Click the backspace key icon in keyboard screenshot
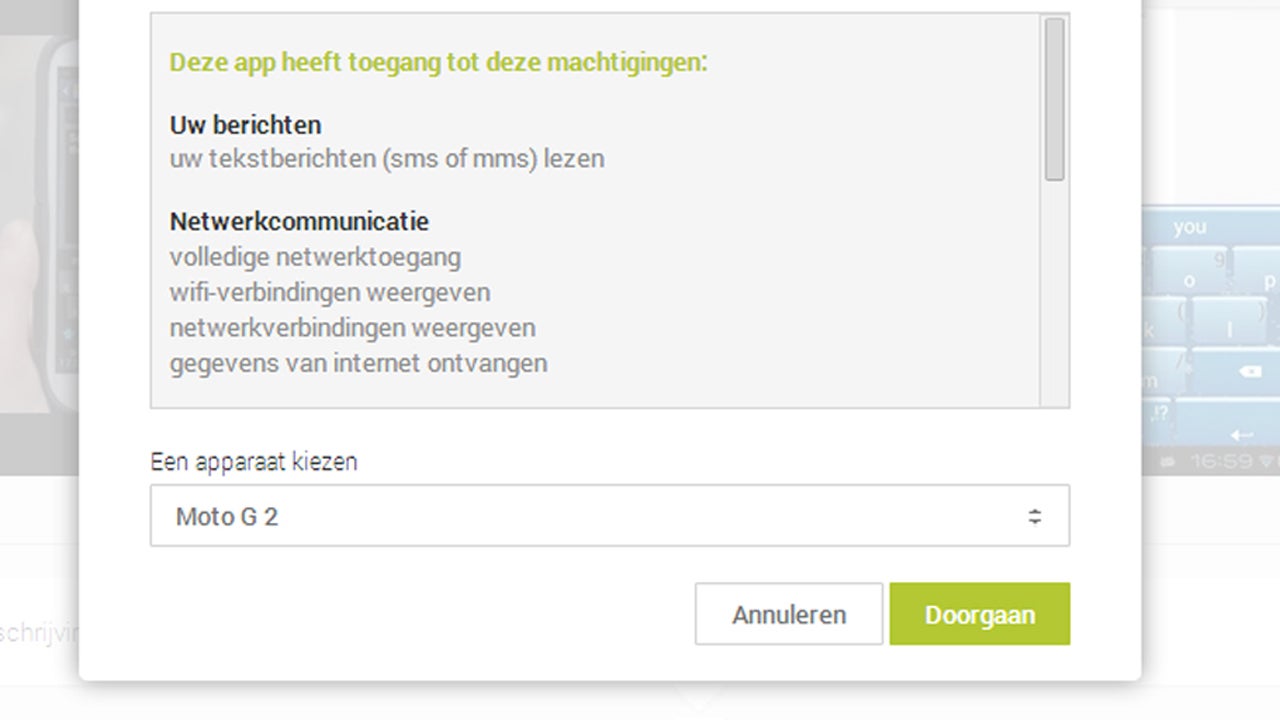This screenshot has width=1280, height=720. pos(1249,372)
